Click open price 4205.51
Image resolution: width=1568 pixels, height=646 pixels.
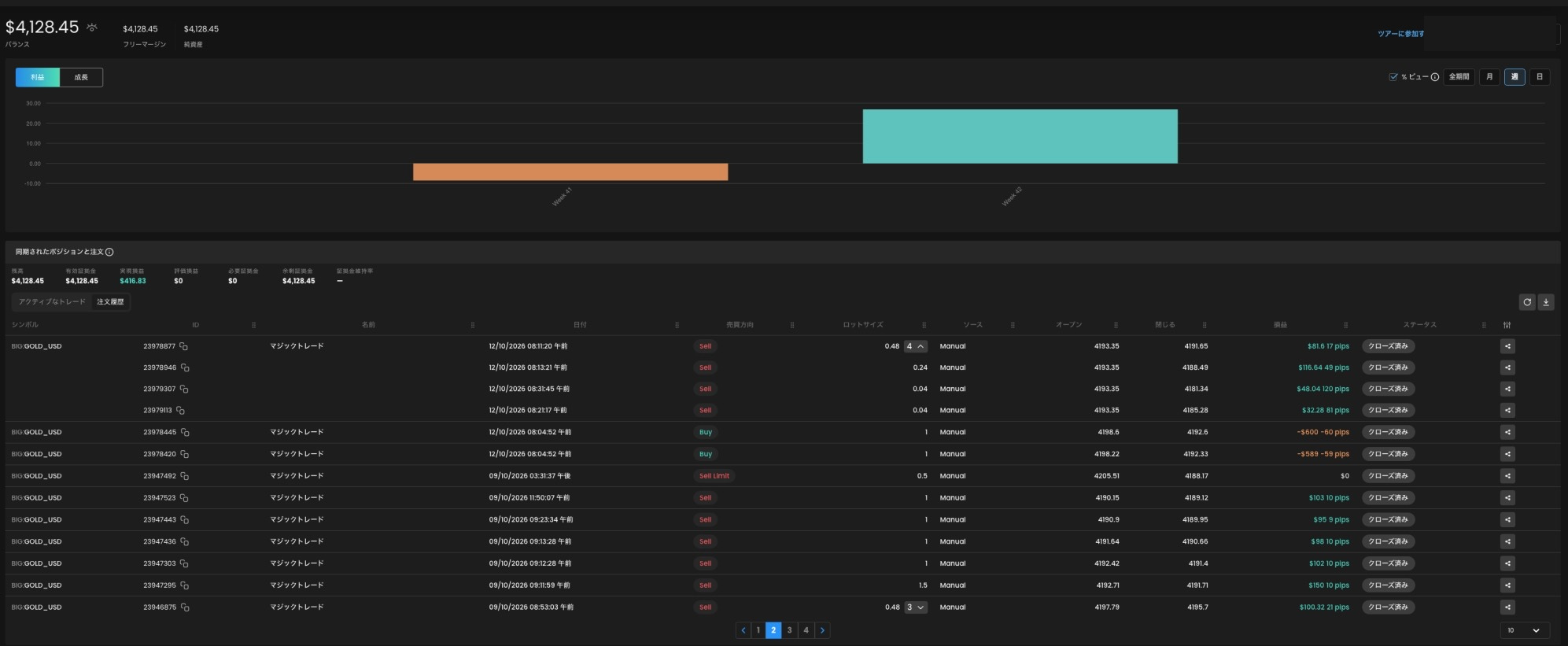pyautogui.click(x=1107, y=476)
